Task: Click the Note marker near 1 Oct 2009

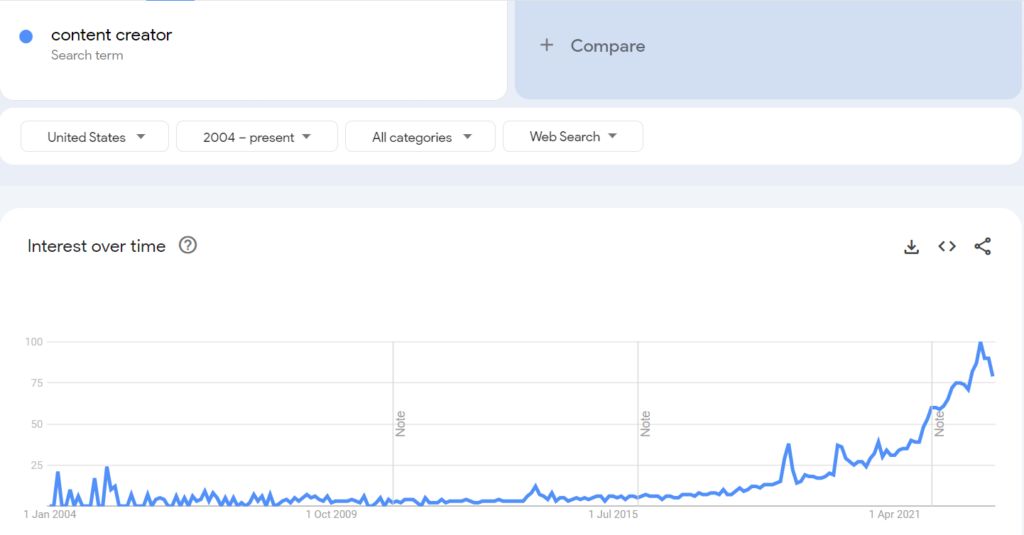Action: (x=401, y=423)
